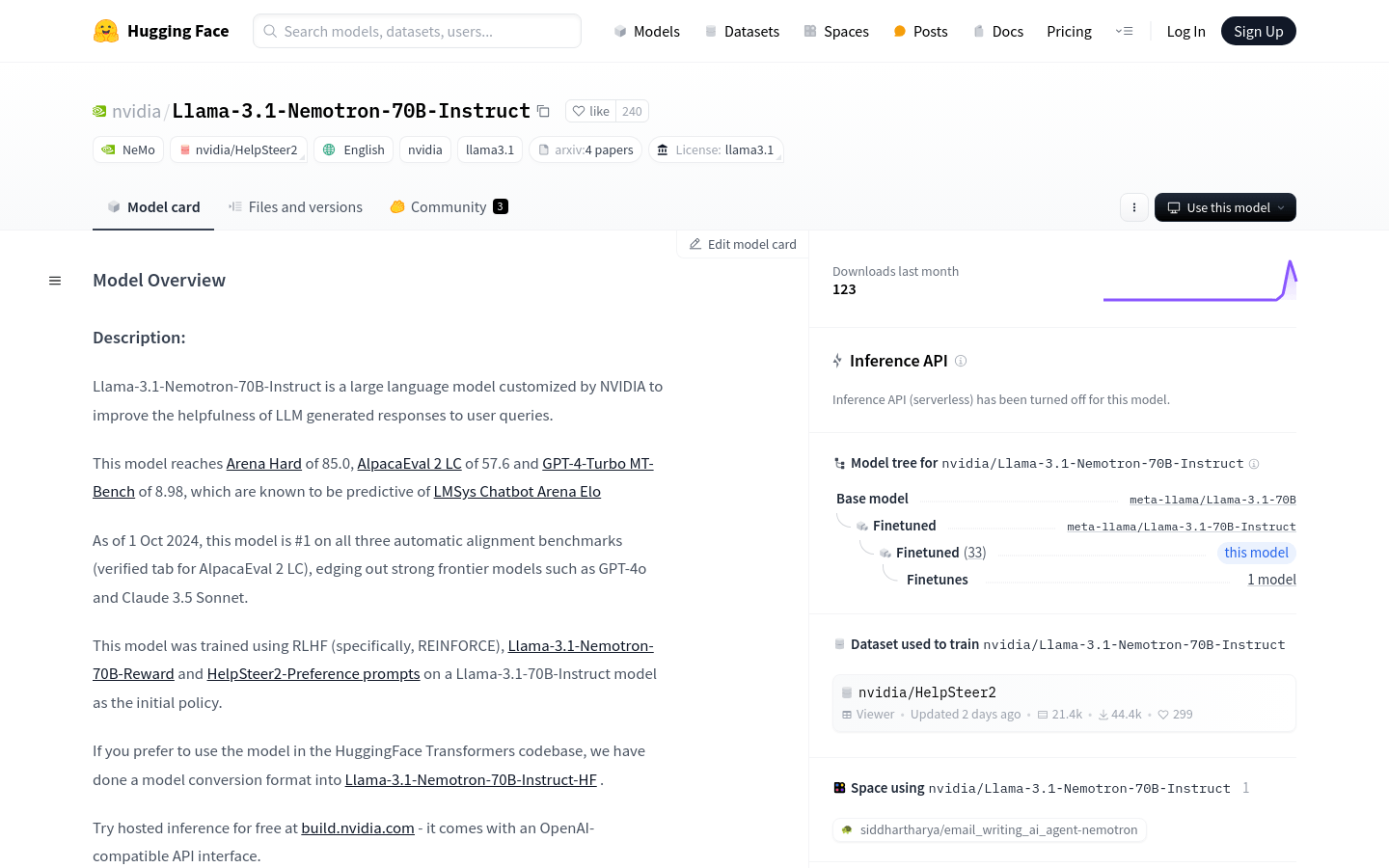The image size is (1389, 868).
Task: Open the build.nvidia.com link
Action: pos(358,828)
